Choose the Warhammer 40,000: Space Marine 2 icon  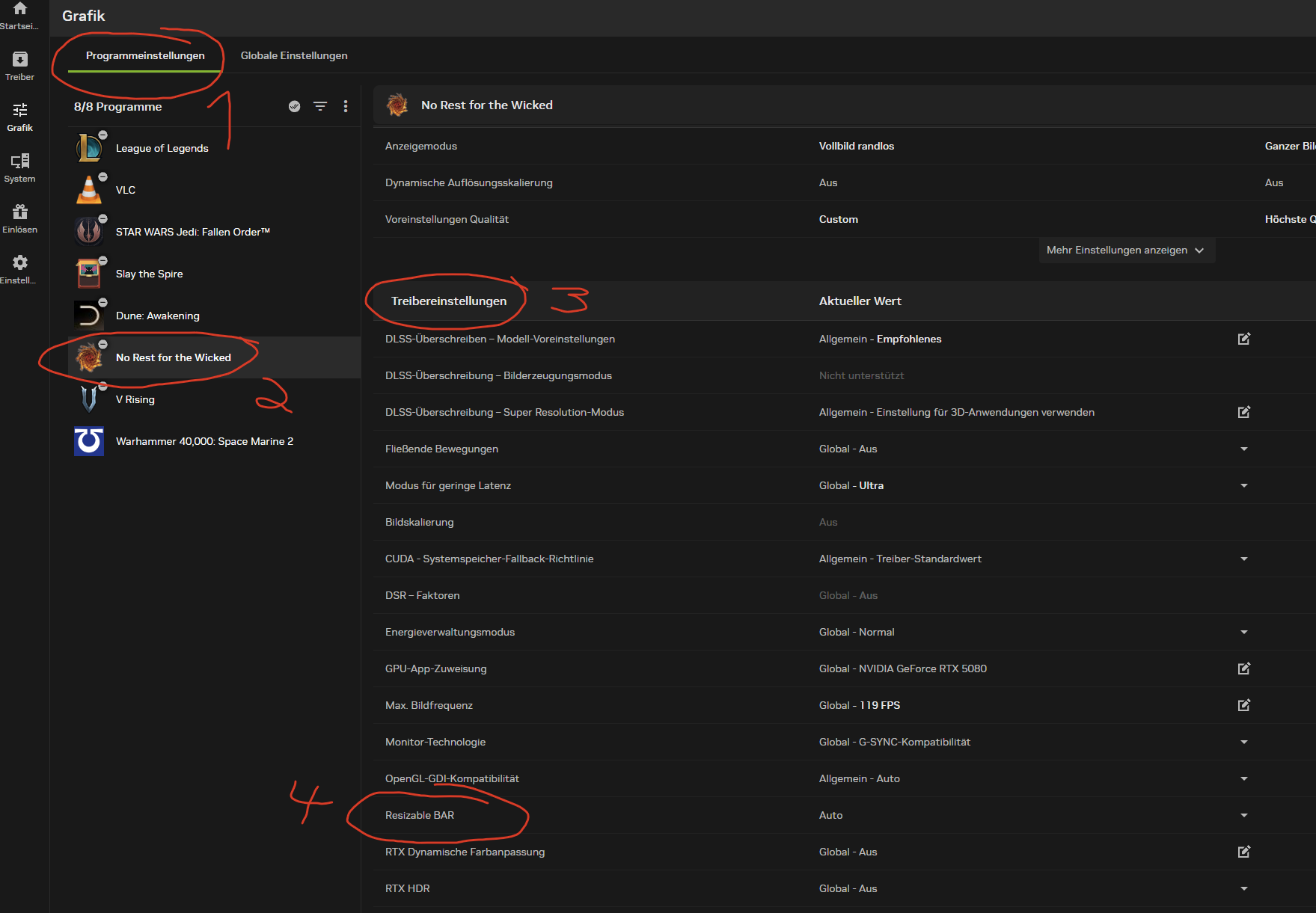[x=89, y=440]
